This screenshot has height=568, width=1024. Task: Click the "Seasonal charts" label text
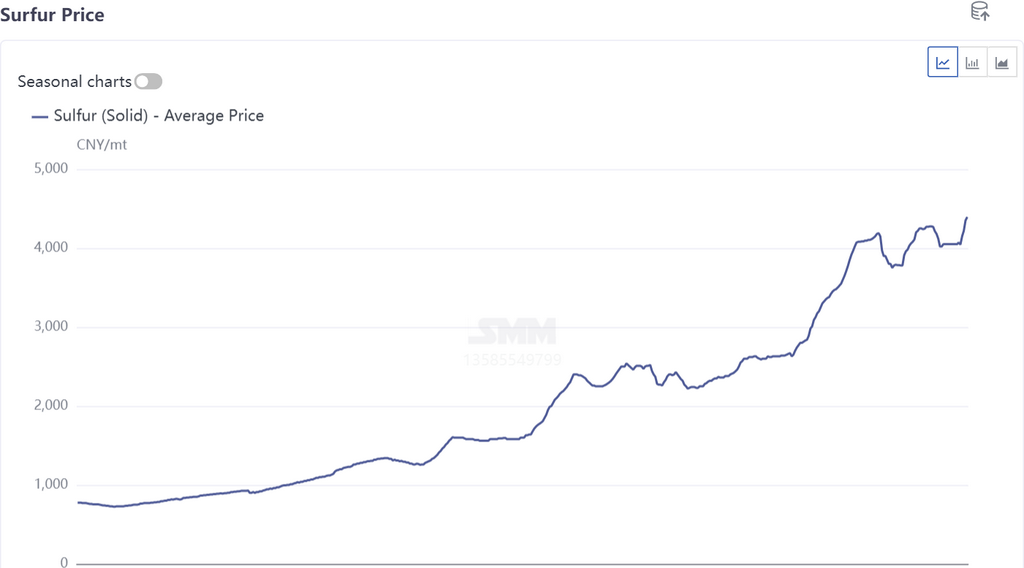74,81
